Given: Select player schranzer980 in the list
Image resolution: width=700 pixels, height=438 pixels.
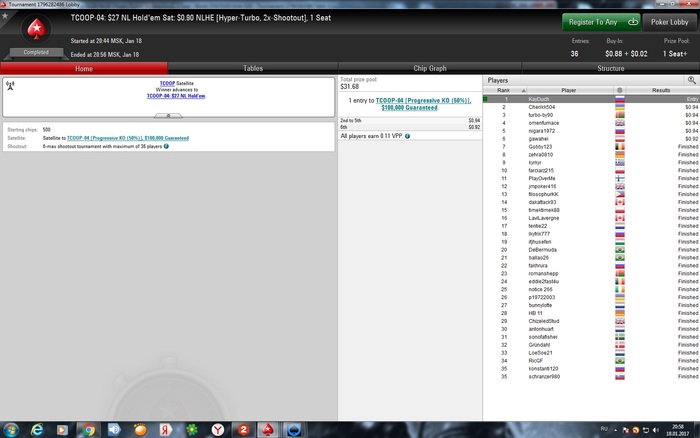Looking at the screenshot, I should click(591, 376).
